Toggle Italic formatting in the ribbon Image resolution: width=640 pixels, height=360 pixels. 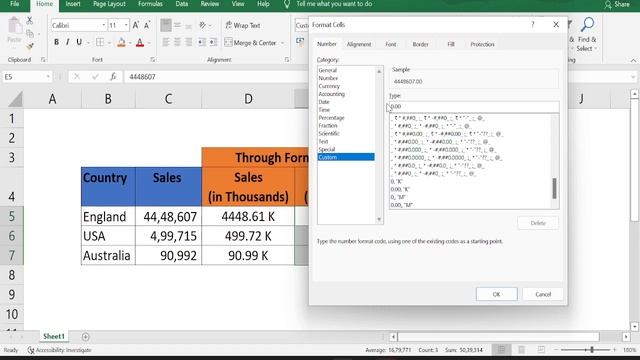click(67, 42)
